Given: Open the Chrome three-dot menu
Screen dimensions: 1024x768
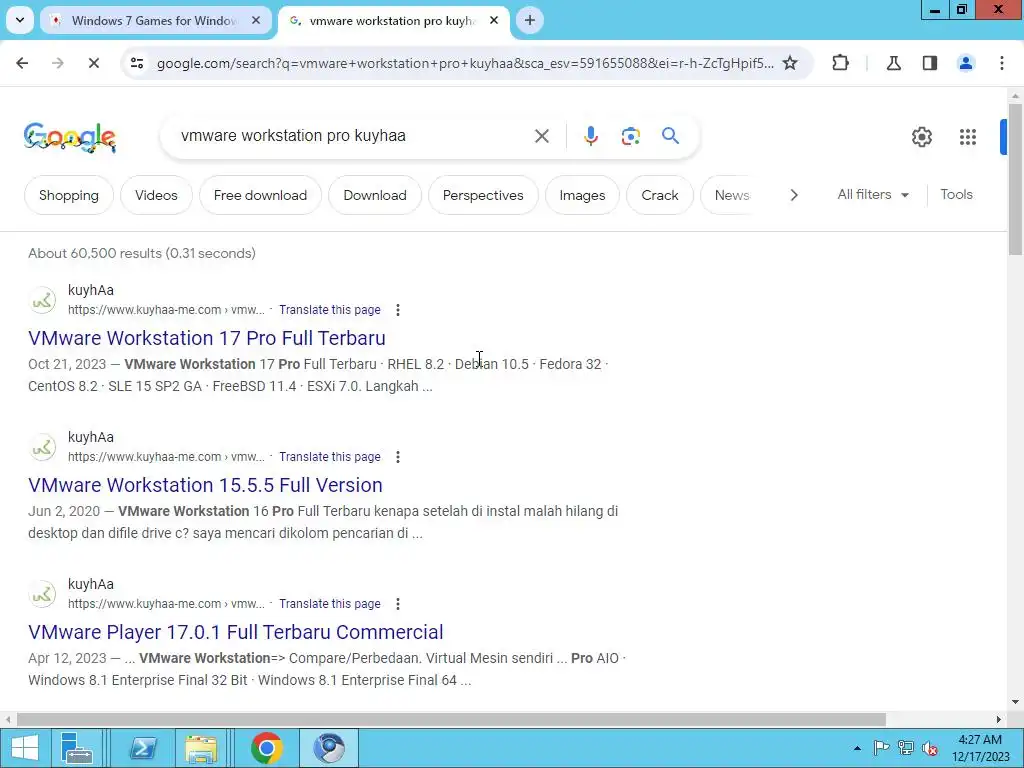Looking at the screenshot, I should click(1002, 63).
